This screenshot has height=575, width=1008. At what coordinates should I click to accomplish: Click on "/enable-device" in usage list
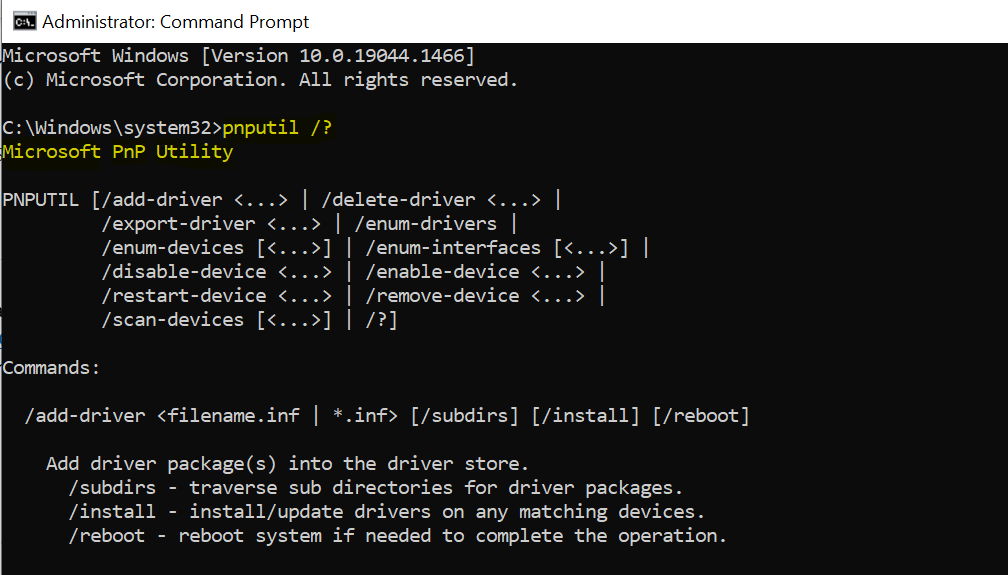coord(442,272)
